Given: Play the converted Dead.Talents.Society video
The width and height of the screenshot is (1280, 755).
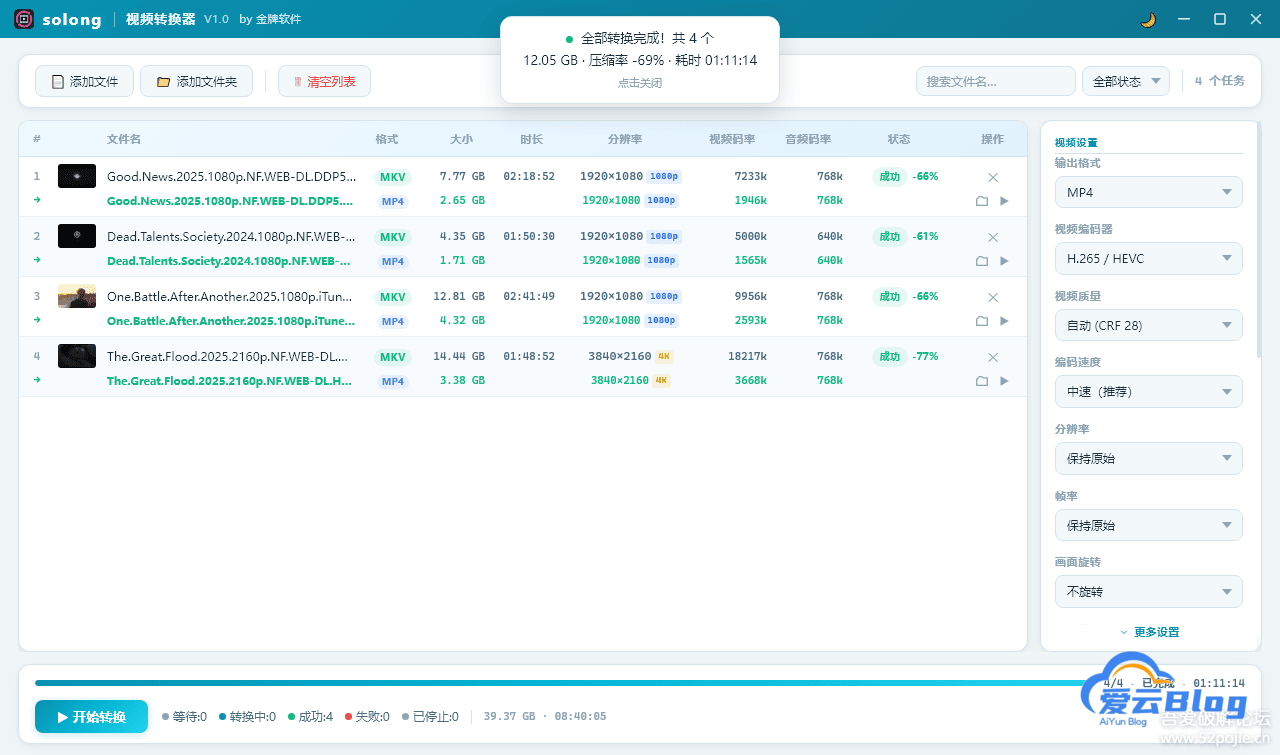Looking at the screenshot, I should 1004,261.
